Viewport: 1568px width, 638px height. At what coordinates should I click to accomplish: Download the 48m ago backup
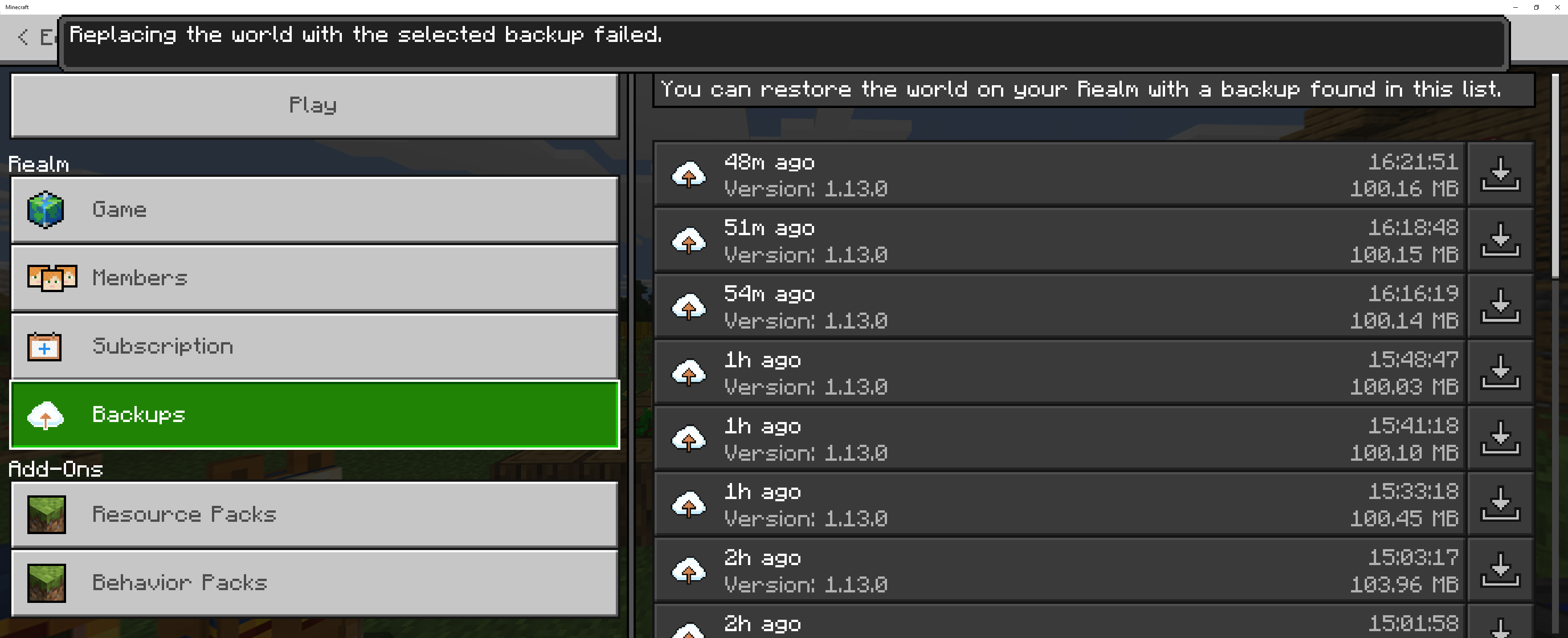pos(1500,174)
